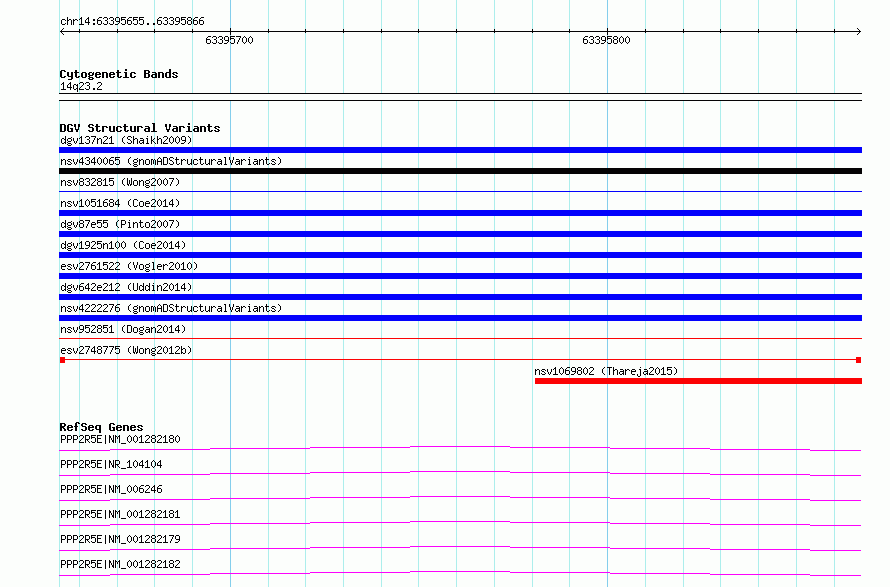Open variant nsv1051684 (Coe2014) label
The width and height of the screenshot is (890, 587).
120,203
